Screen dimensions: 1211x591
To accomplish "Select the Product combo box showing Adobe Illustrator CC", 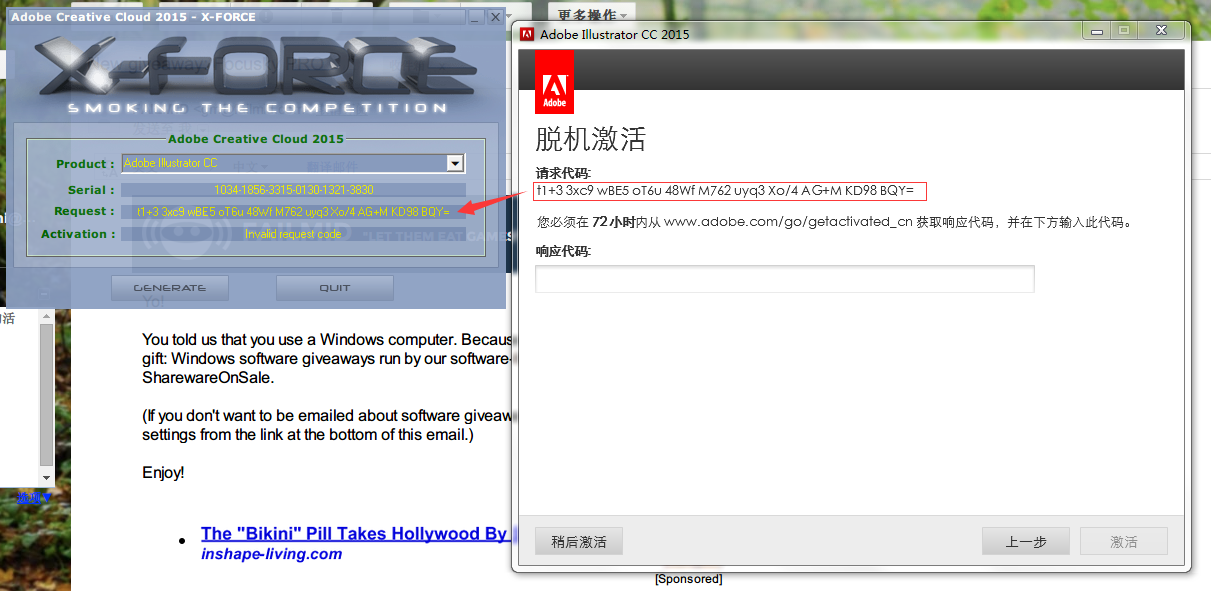I will click(x=293, y=163).
